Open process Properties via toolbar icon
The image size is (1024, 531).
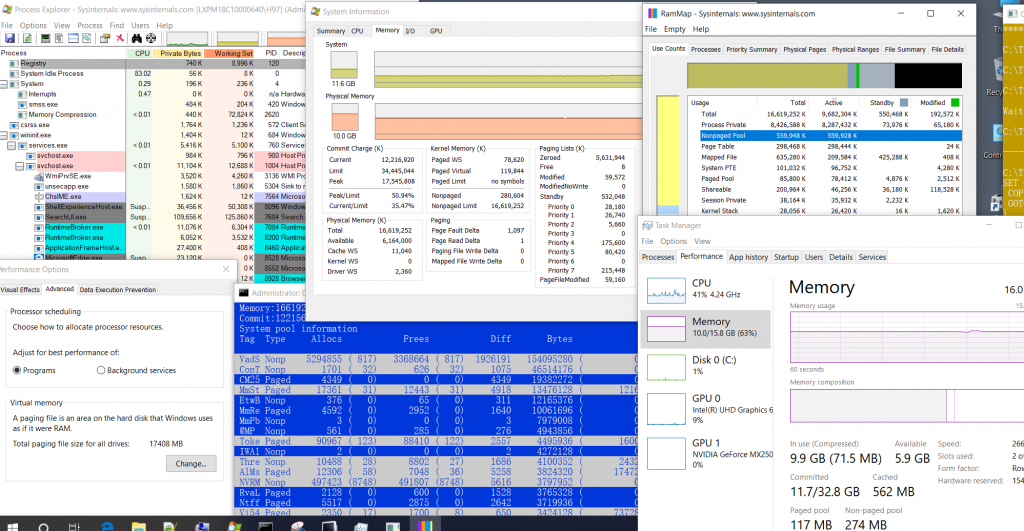point(104,39)
